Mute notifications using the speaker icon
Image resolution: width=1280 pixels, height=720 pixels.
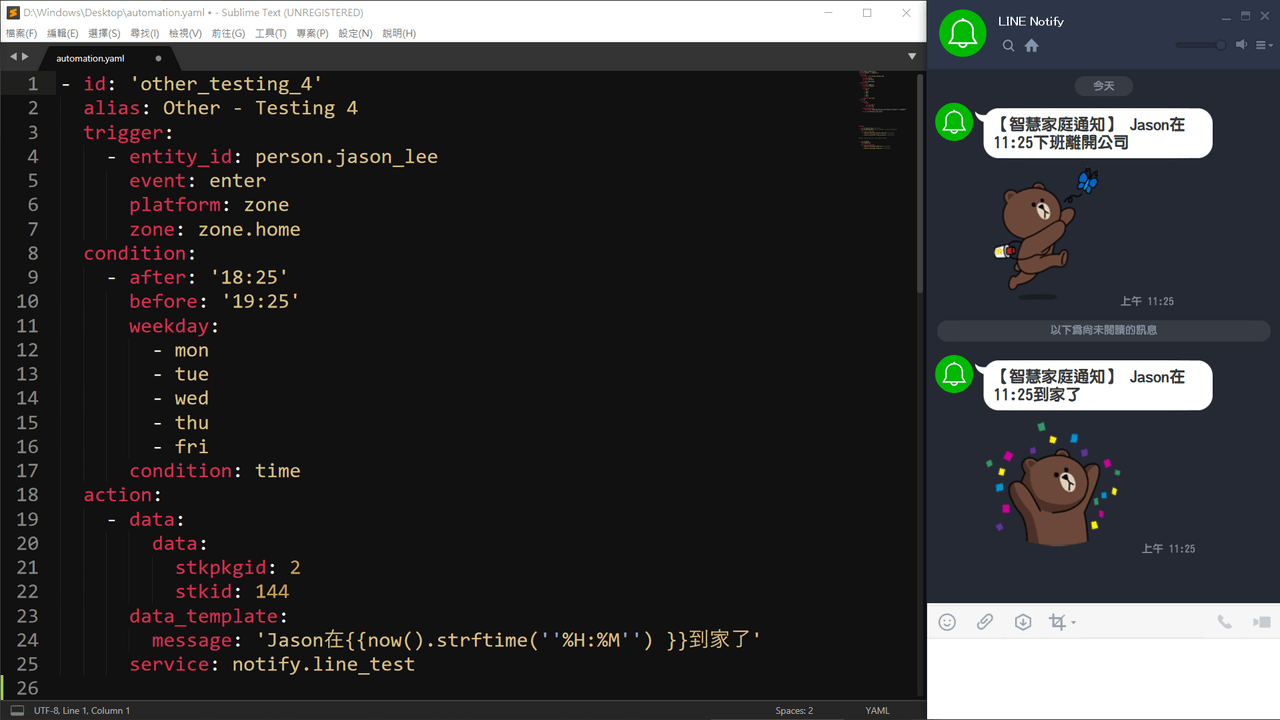click(1241, 45)
